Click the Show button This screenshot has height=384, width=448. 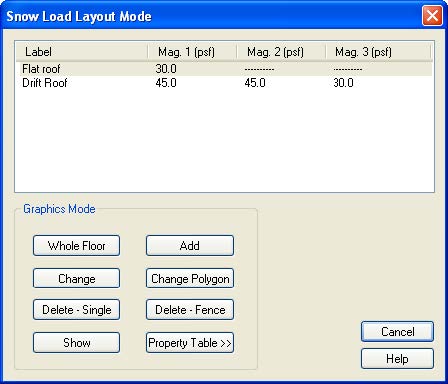click(76, 342)
